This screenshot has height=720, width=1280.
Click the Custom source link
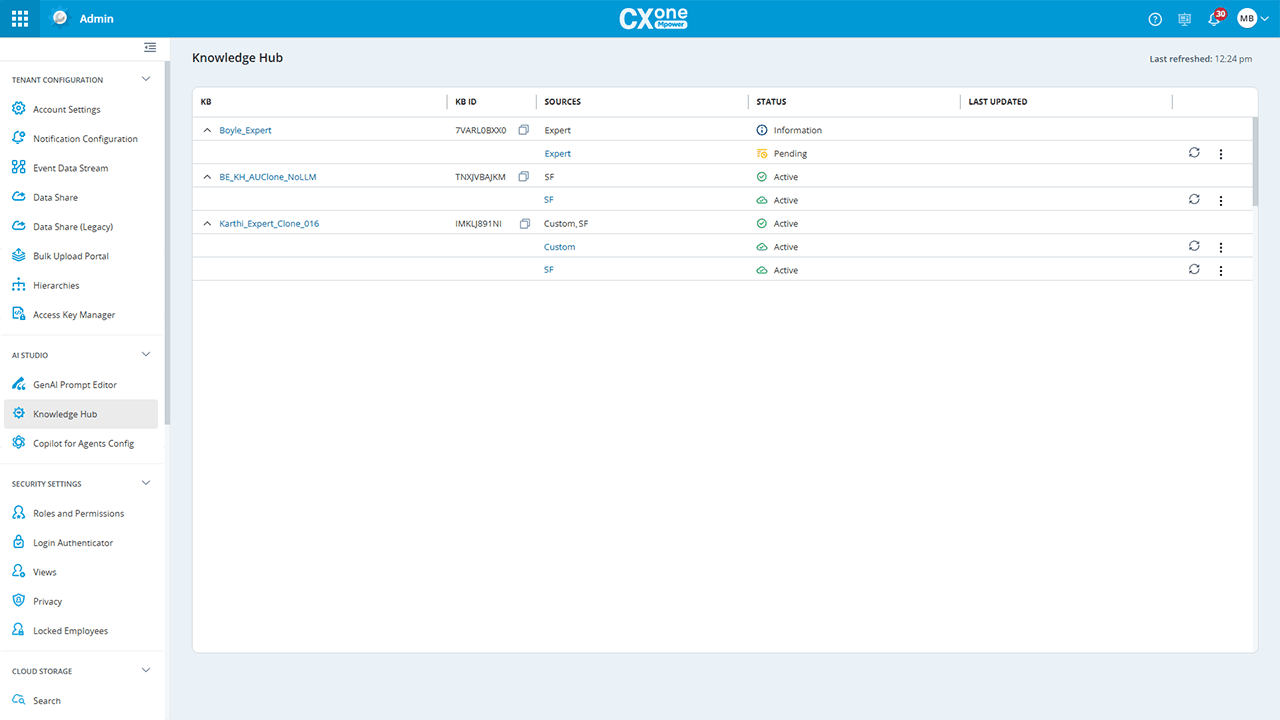click(559, 247)
